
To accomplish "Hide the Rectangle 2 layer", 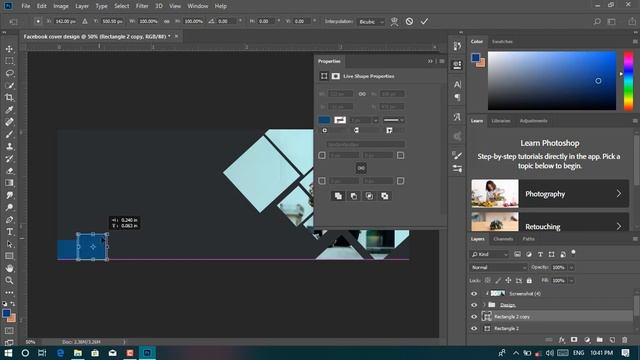I will click(474, 329).
